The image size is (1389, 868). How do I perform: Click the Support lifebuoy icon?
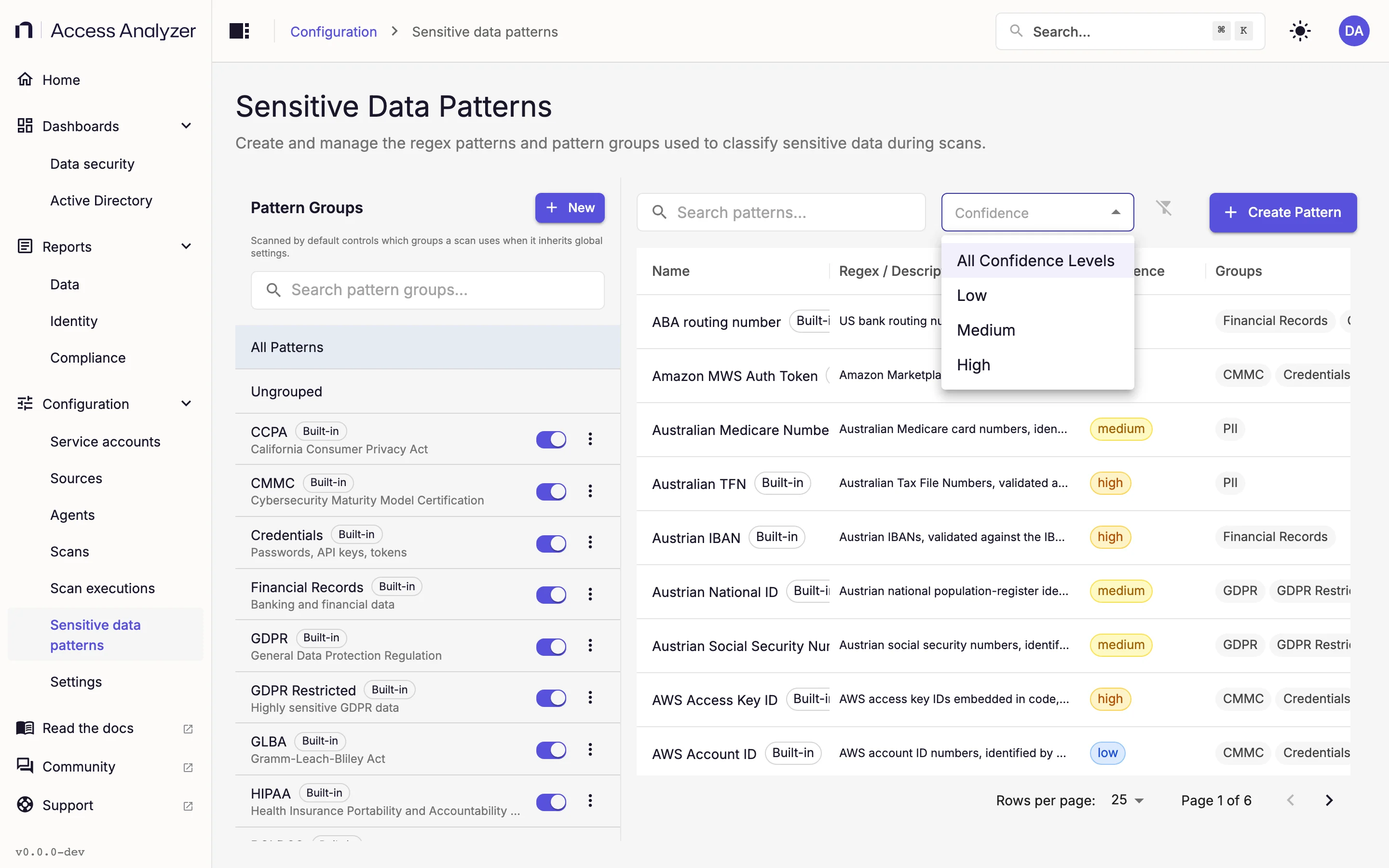[25, 805]
